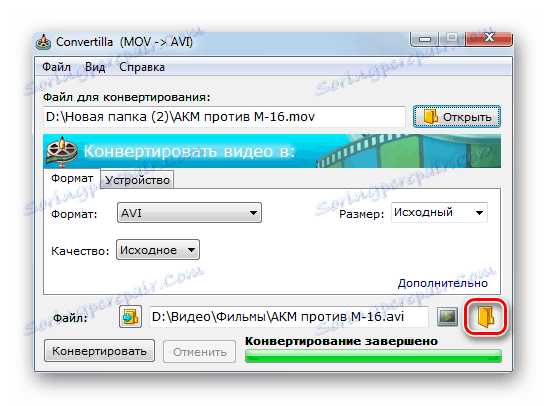
Task: Focus the output file path field
Action: coord(289,317)
